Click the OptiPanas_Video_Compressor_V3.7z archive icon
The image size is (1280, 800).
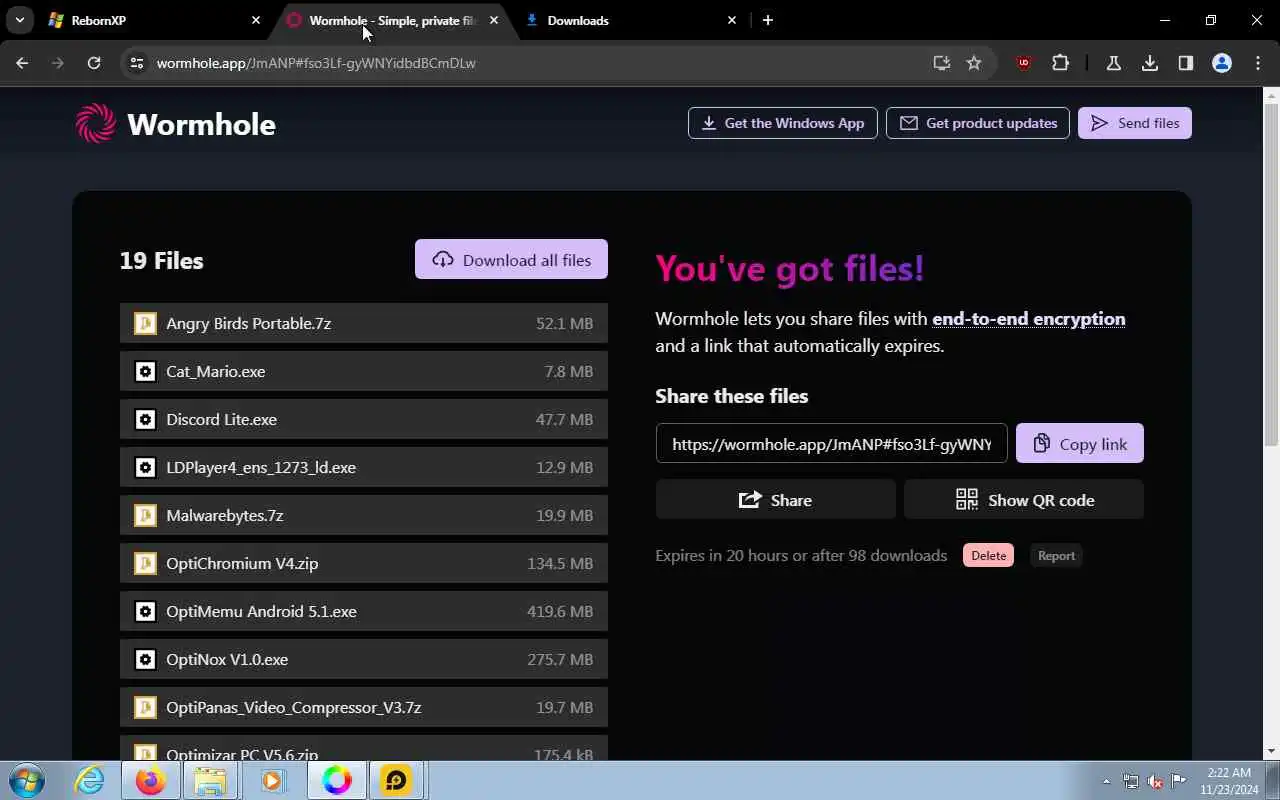click(x=145, y=707)
